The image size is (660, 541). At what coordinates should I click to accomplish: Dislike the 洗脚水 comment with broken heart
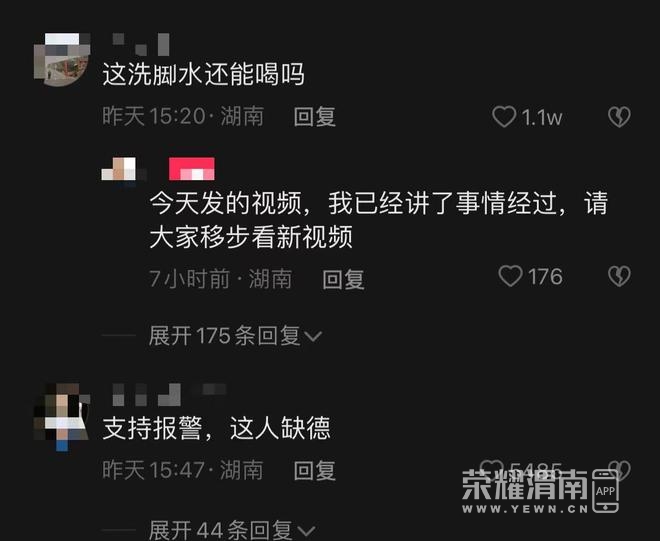tap(619, 117)
